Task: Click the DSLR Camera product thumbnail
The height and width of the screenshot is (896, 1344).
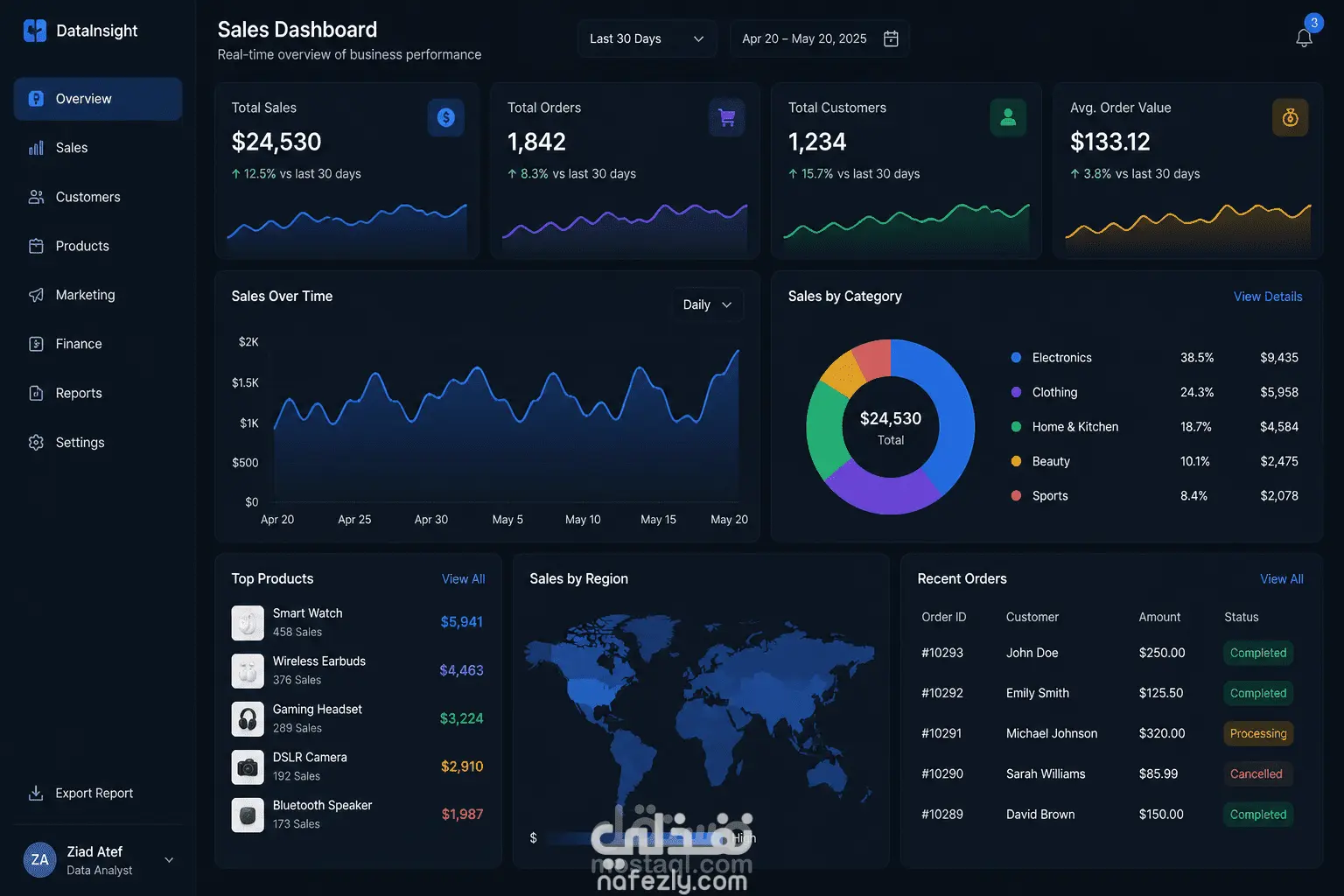Action: pyautogui.click(x=248, y=767)
